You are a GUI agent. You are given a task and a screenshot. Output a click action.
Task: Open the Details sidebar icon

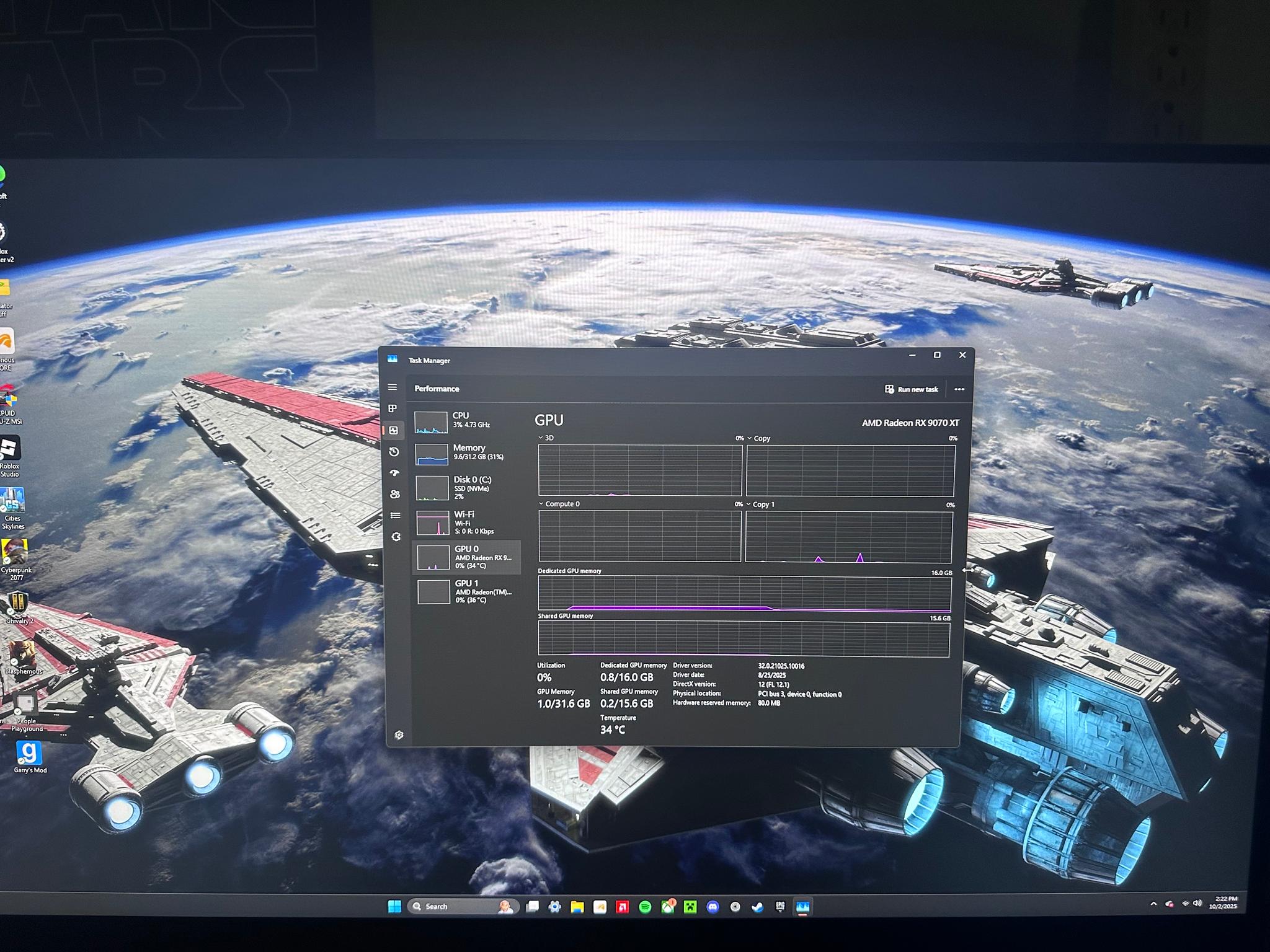point(396,515)
